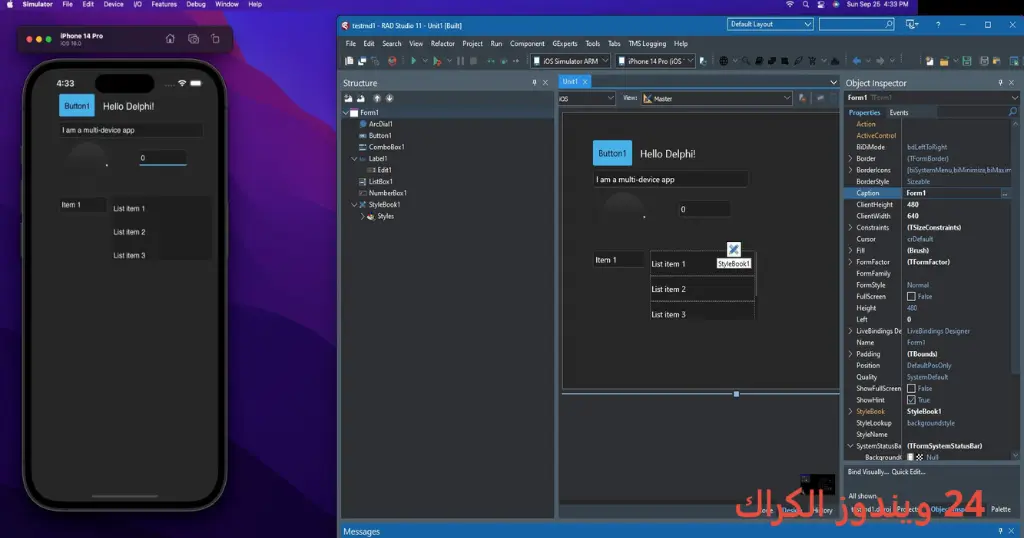Click the IDE search box in title bar
This screenshot has width=1024, height=538.
click(856, 24)
